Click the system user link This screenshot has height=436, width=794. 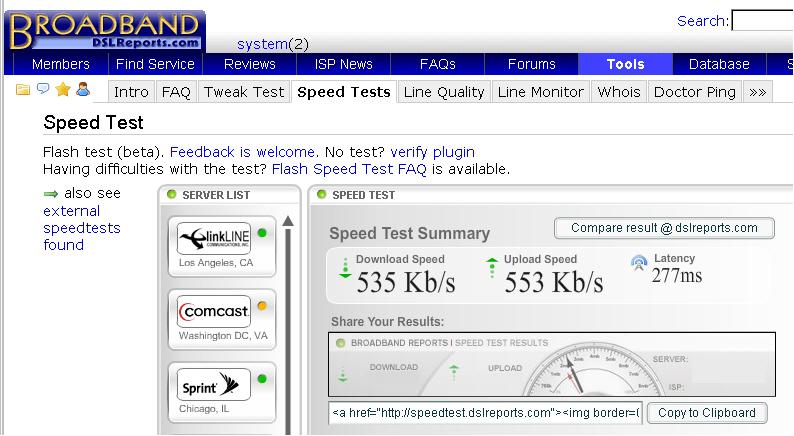pyautogui.click(x=262, y=44)
